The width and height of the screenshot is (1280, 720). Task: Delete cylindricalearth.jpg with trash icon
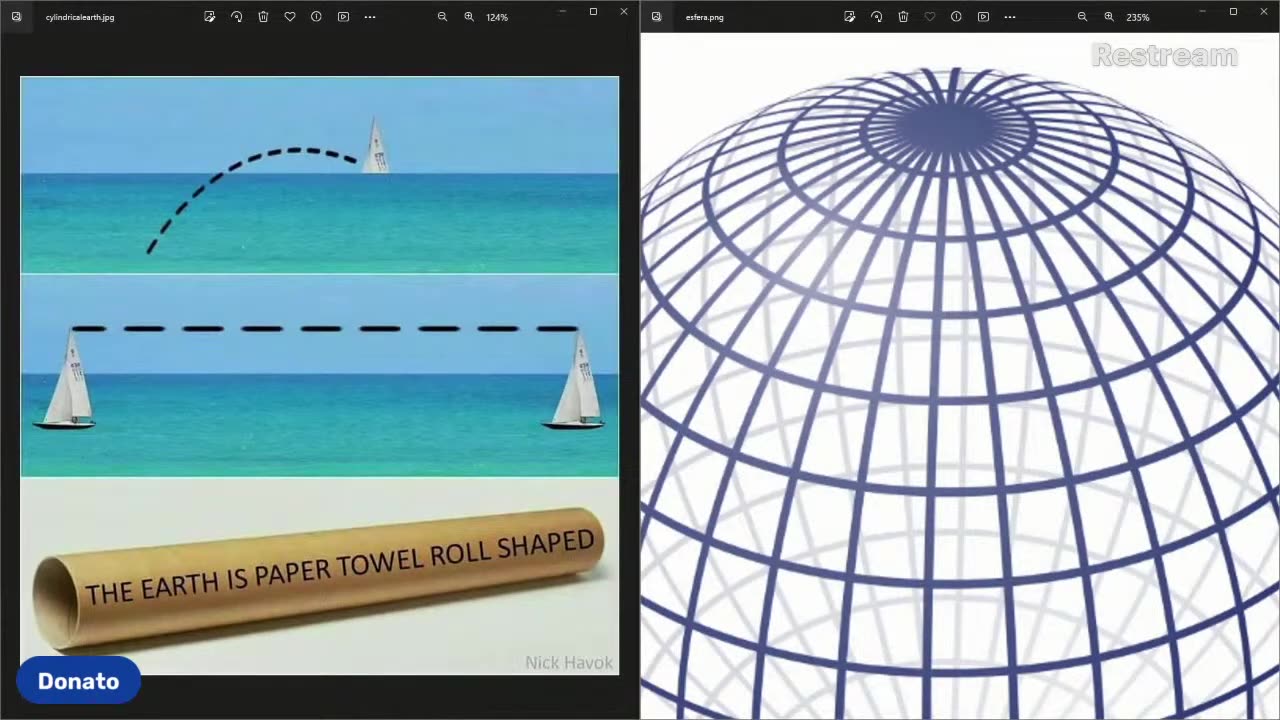pos(263,17)
